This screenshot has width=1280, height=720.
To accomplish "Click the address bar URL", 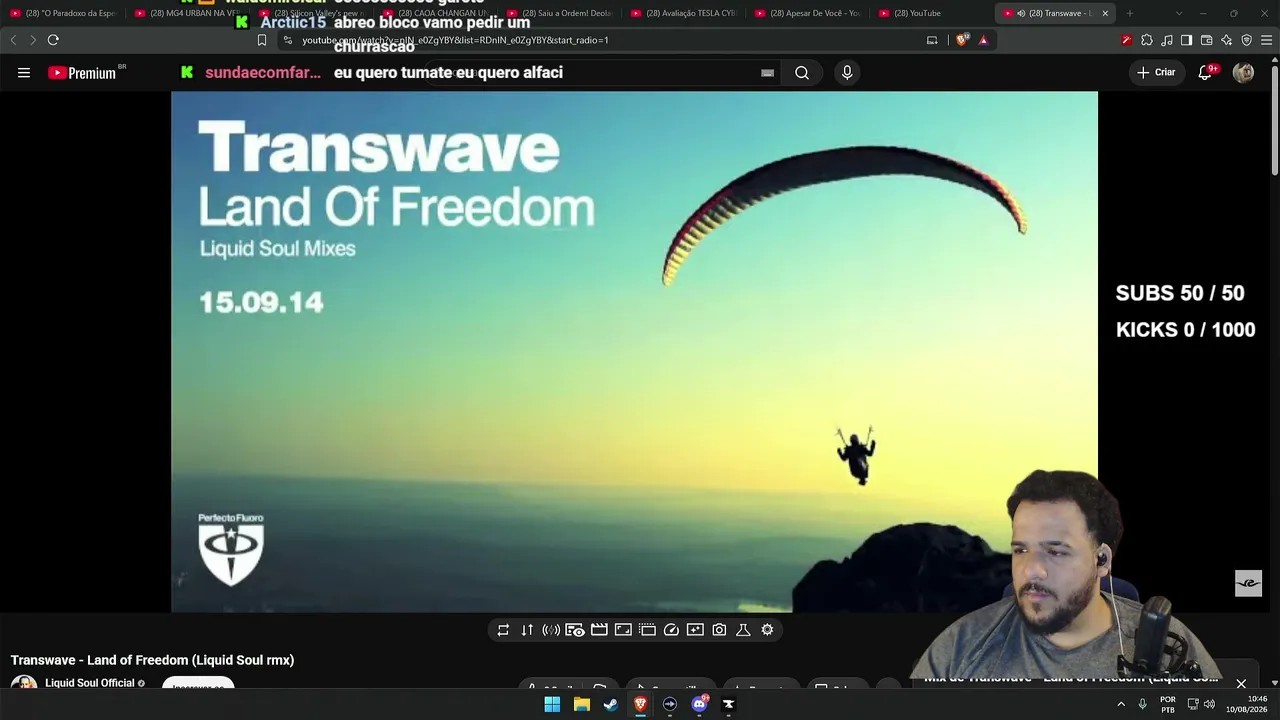I will [x=456, y=40].
